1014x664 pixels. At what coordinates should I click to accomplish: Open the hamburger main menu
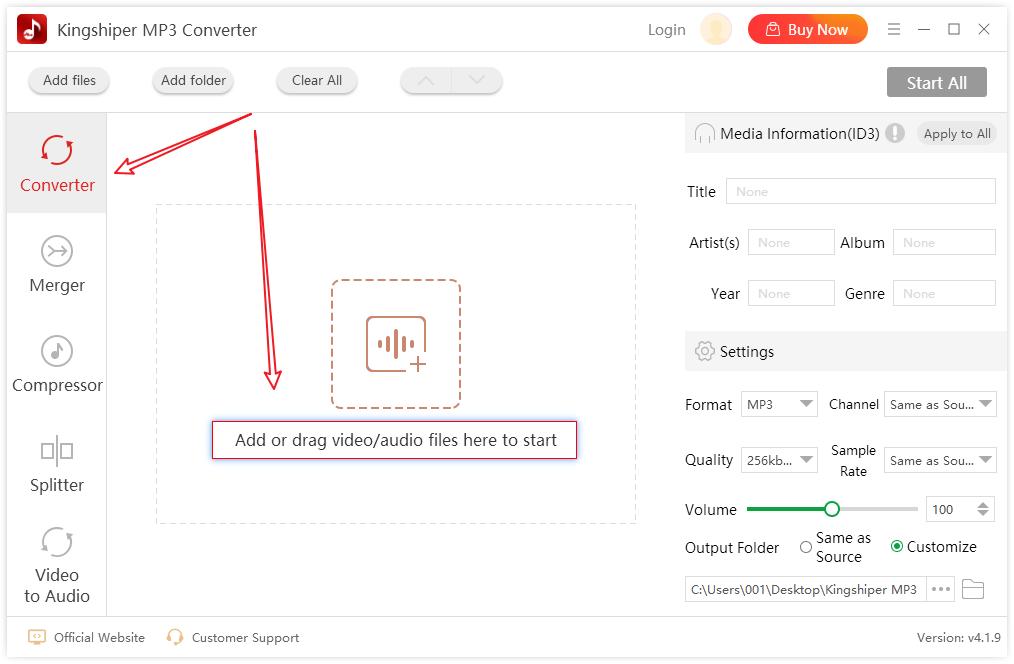click(894, 30)
